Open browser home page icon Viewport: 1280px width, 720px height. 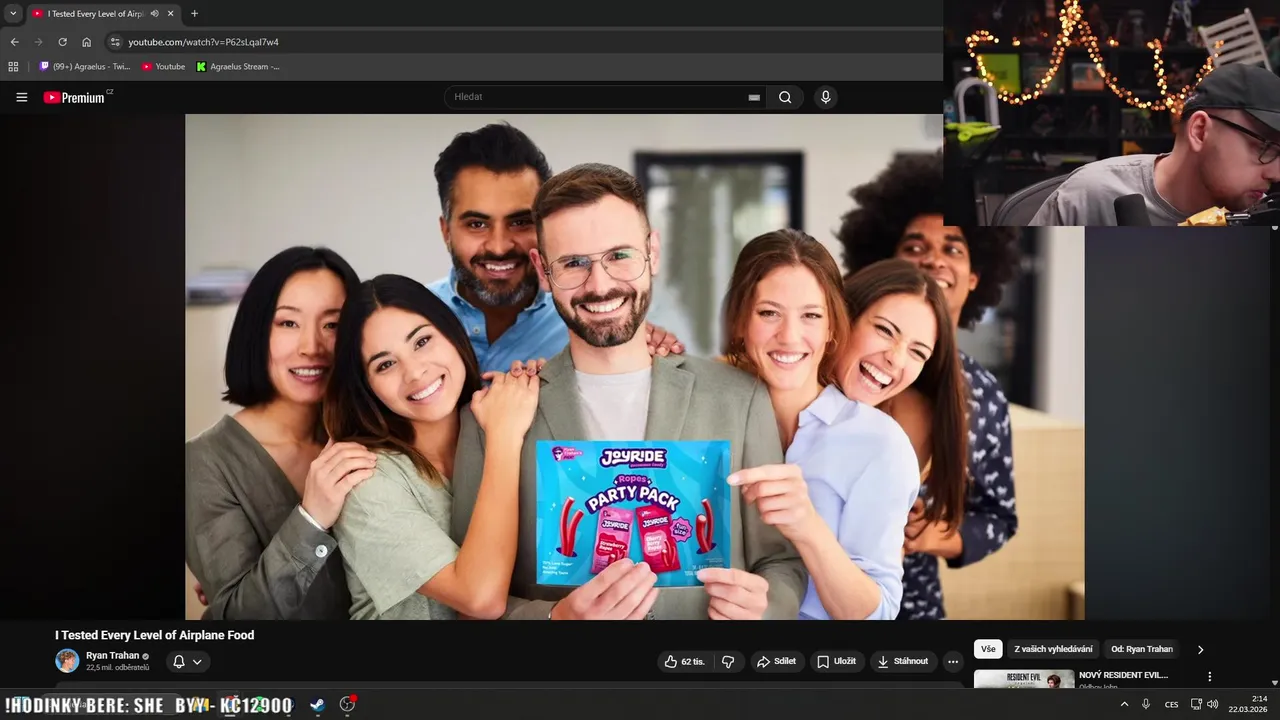coord(86,42)
